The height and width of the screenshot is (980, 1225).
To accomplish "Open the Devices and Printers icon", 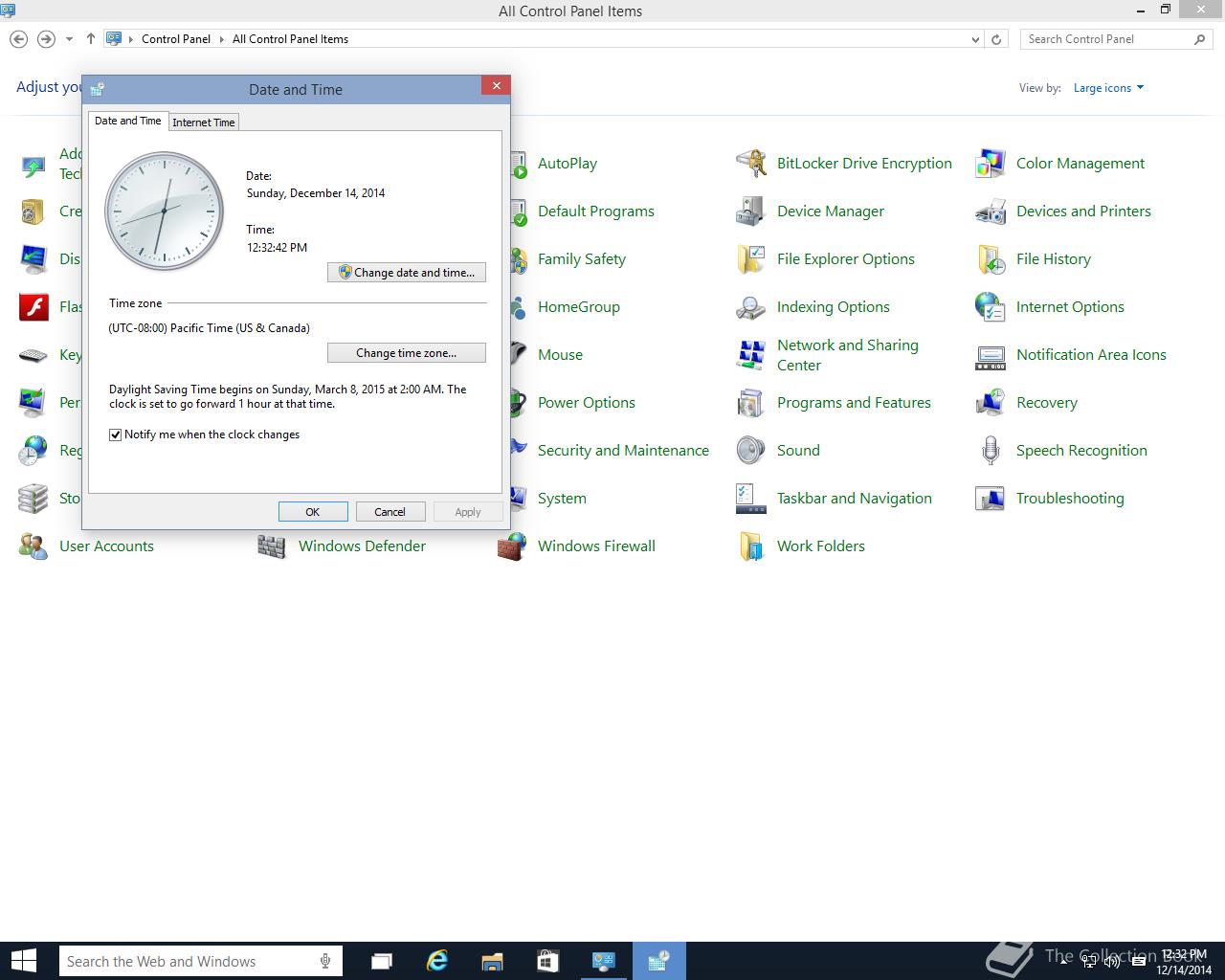I will click(991, 212).
